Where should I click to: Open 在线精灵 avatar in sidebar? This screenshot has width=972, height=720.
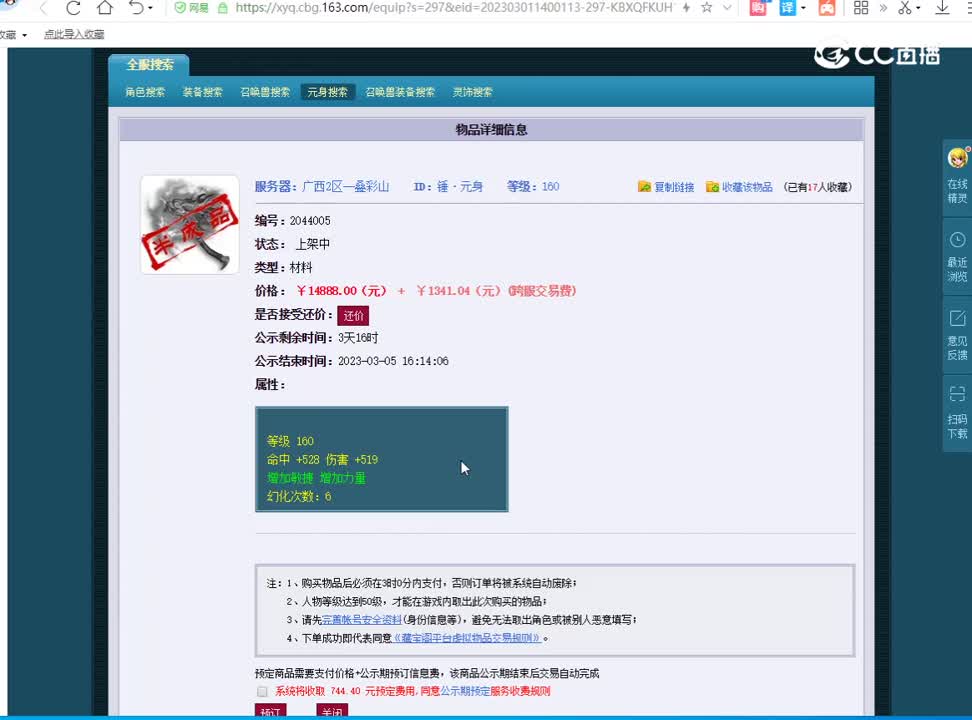957,158
